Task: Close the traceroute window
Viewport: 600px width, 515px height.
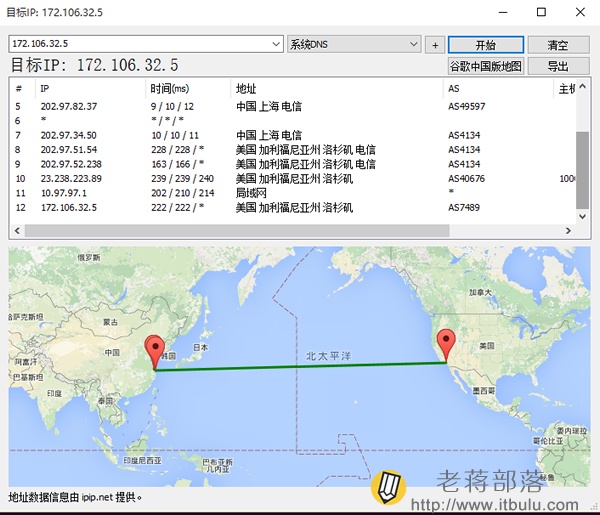Action: coord(580,12)
